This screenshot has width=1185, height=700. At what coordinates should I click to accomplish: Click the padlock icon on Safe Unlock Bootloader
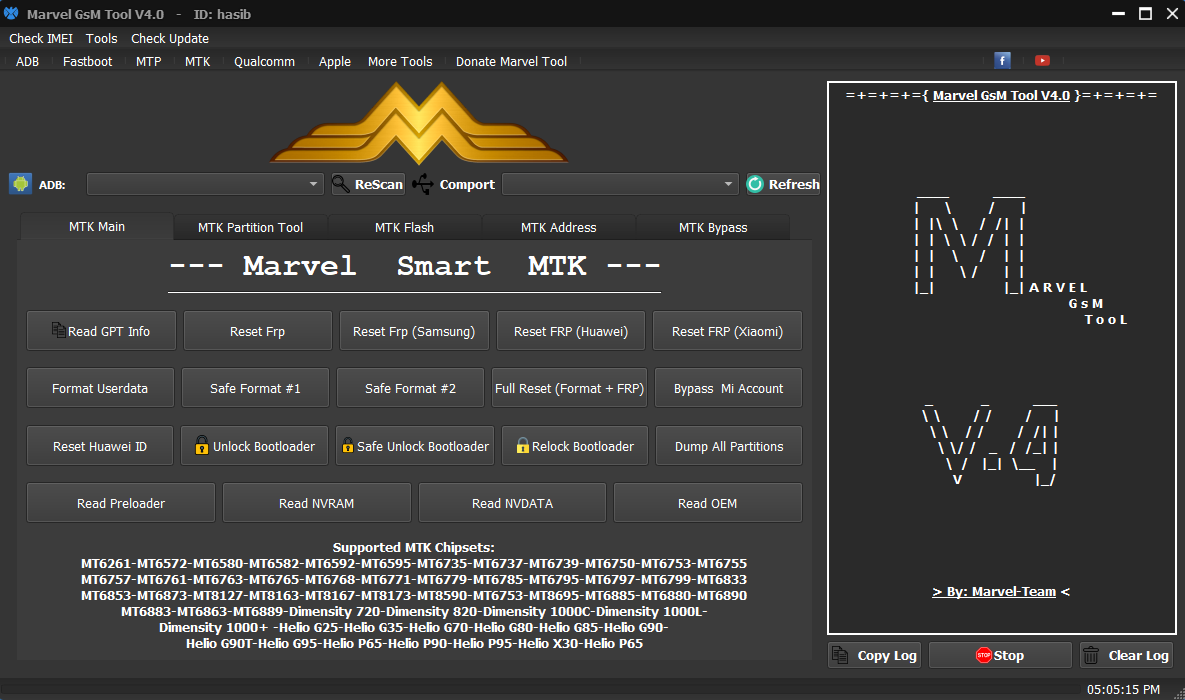(x=348, y=445)
